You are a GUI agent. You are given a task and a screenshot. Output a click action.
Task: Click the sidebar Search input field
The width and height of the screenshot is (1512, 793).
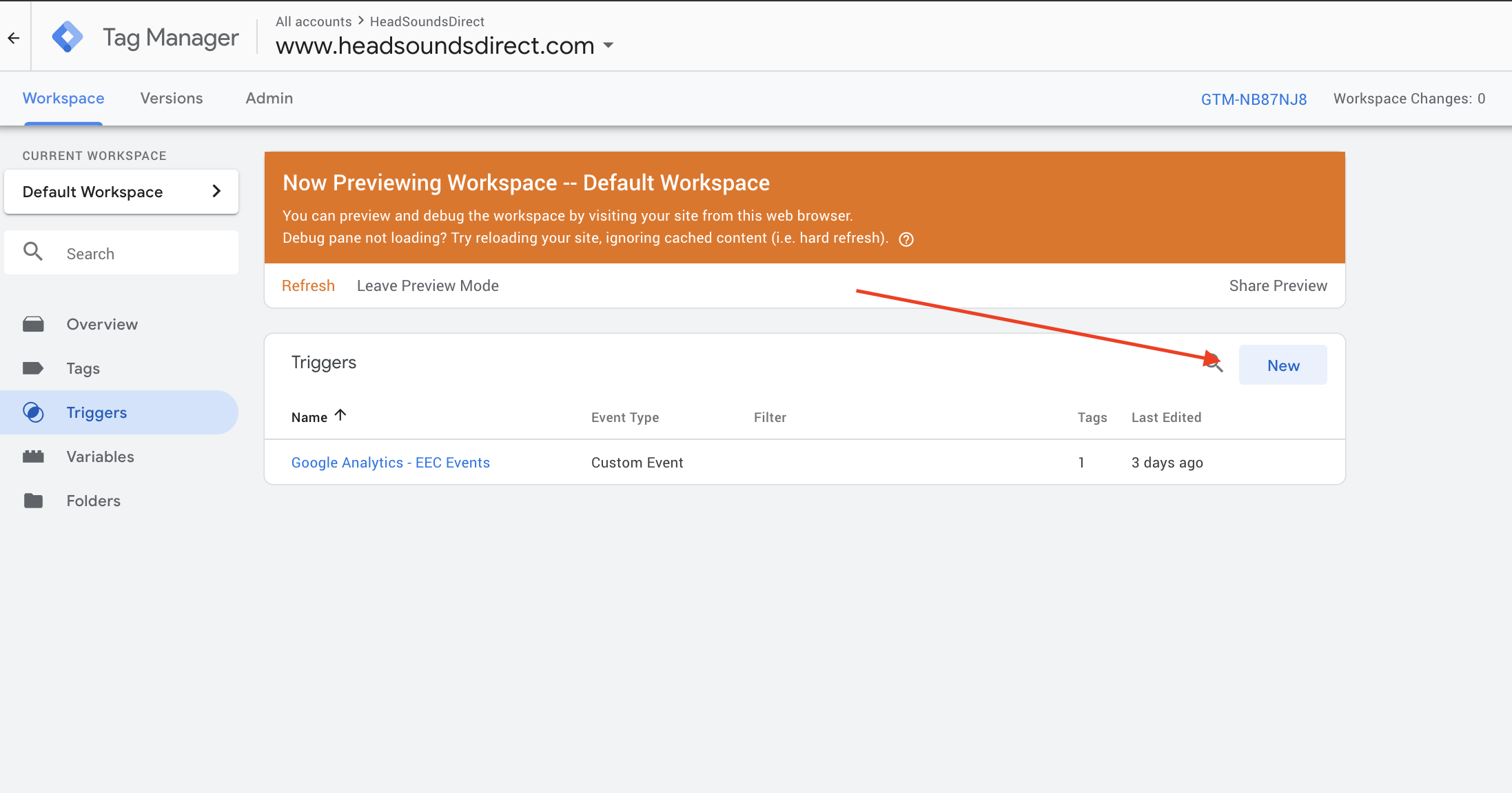pos(121,253)
